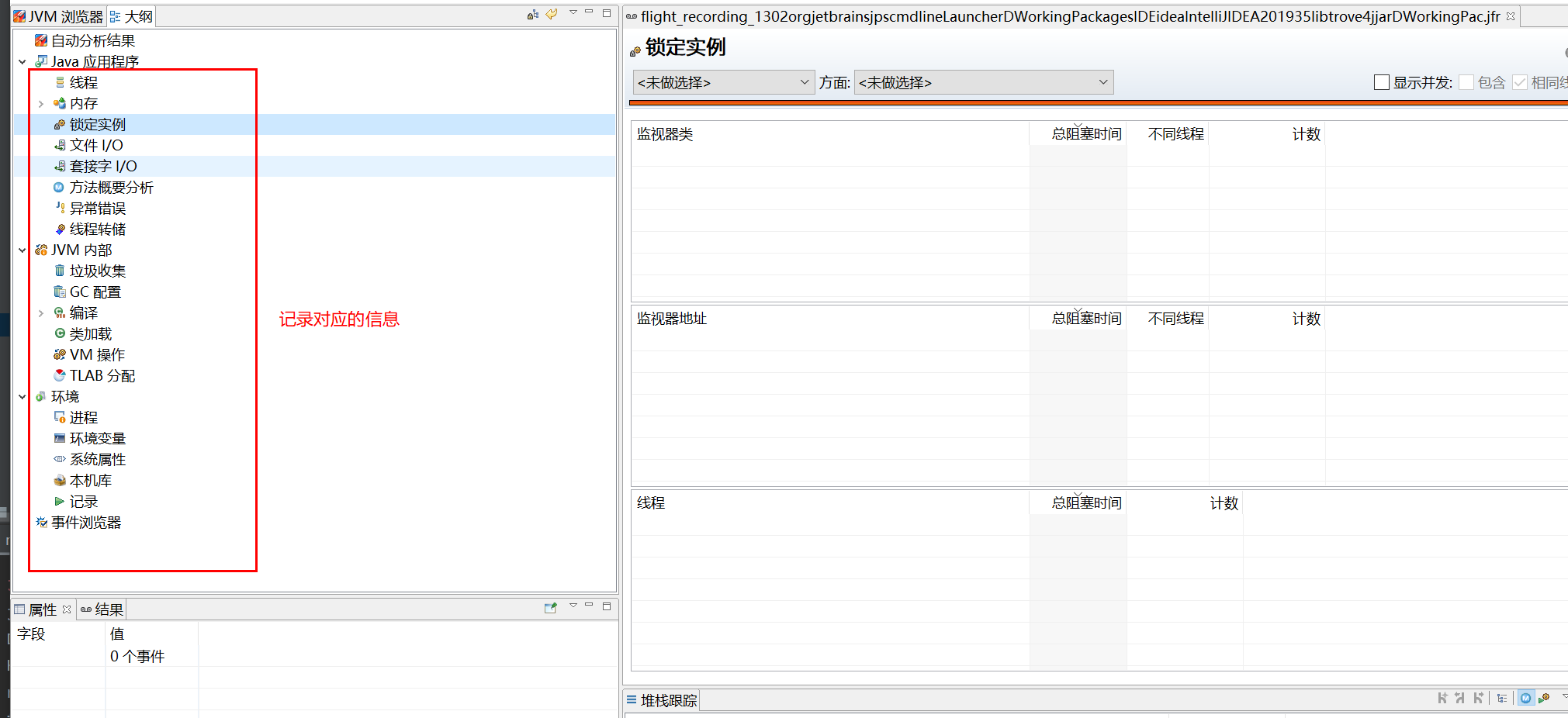1568x718 pixels.
Task: Collapse the 环境 node
Action: [x=22, y=396]
